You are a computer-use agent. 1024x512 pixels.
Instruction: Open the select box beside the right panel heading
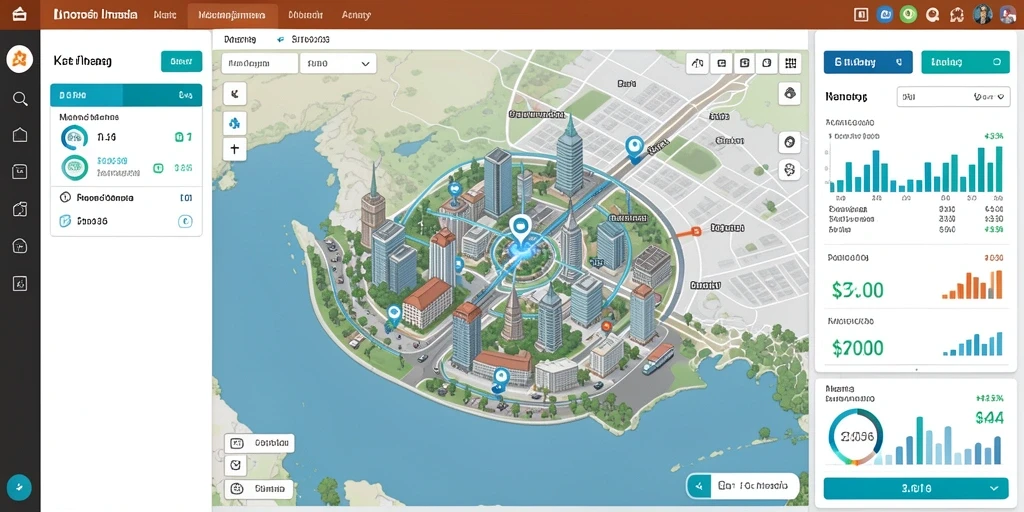click(954, 97)
